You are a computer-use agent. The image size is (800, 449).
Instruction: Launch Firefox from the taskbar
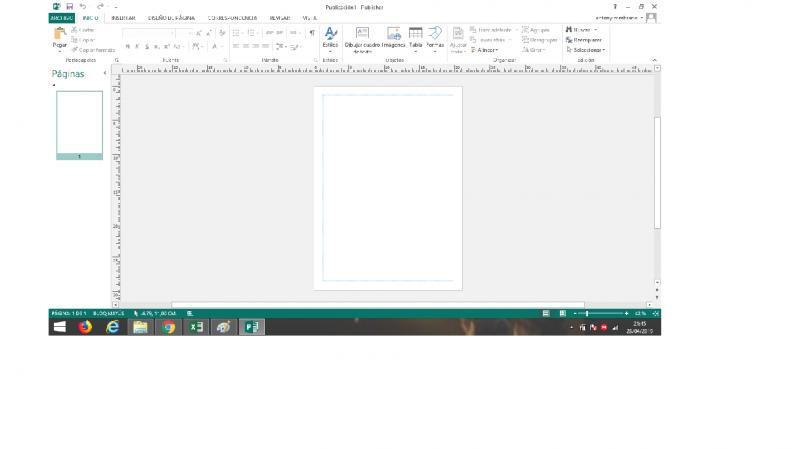pos(85,327)
